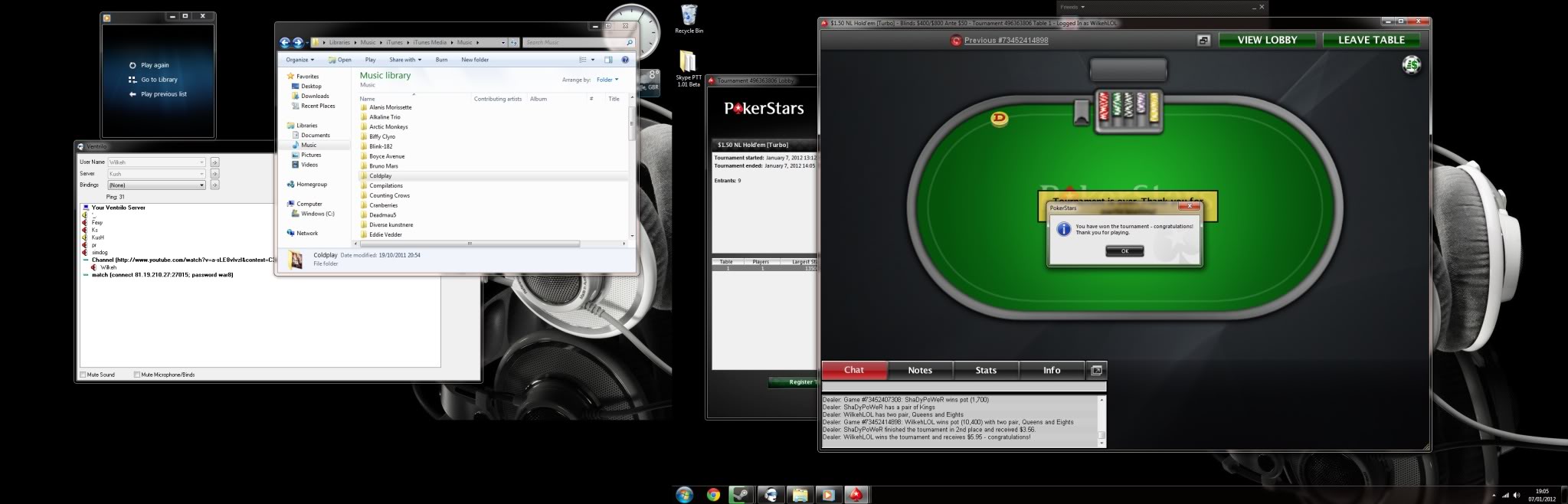Click Go to Library in the media player
Screen dimensions: 1568x504
click(153, 80)
